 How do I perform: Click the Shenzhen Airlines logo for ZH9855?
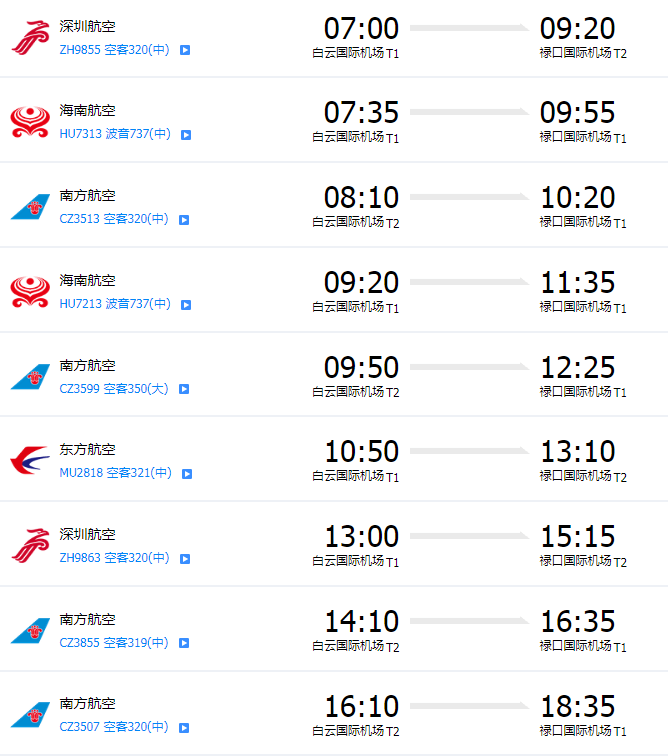tap(29, 37)
